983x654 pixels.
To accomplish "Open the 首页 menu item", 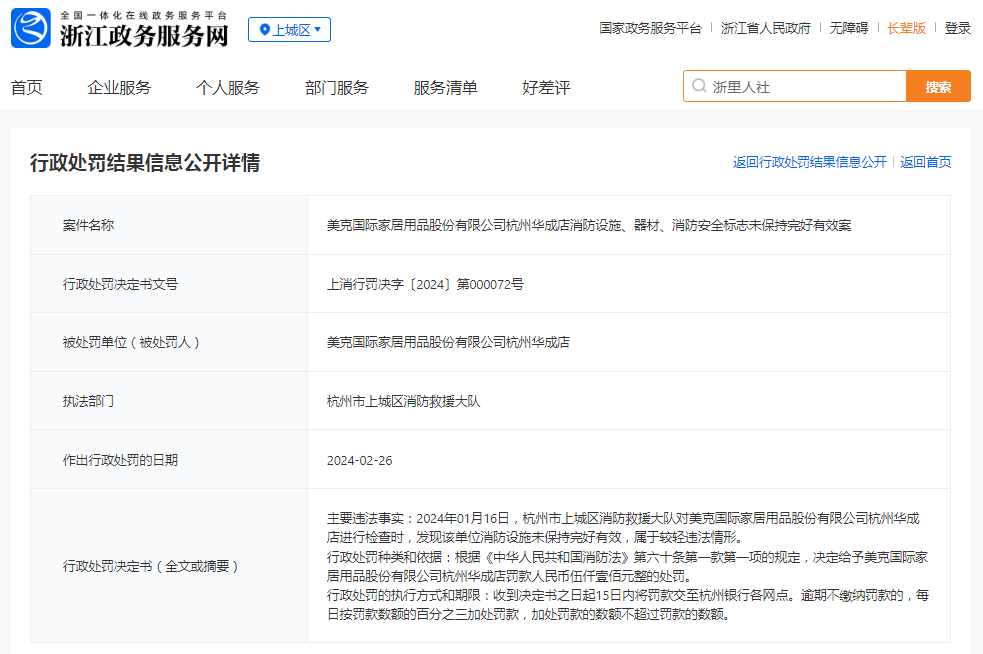I will click(26, 88).
